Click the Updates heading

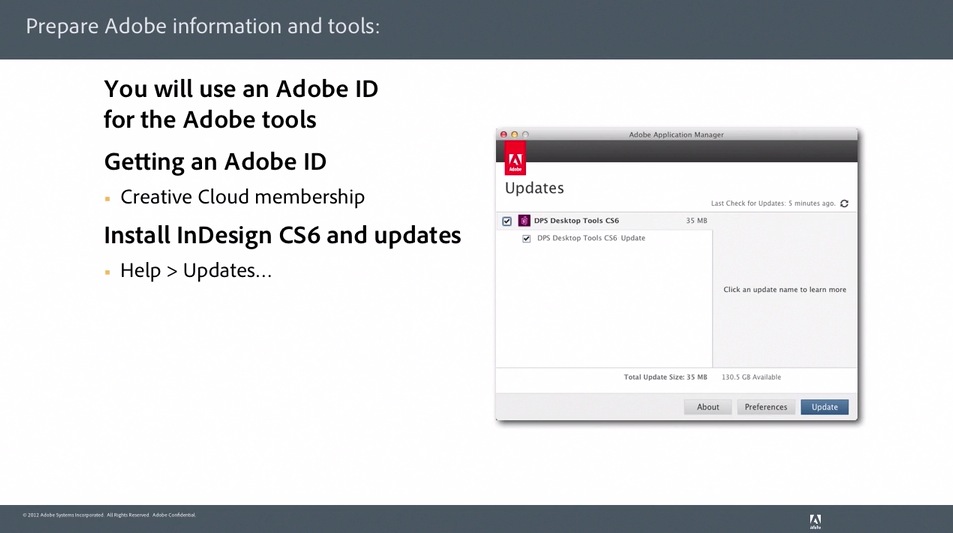[534, 188]
